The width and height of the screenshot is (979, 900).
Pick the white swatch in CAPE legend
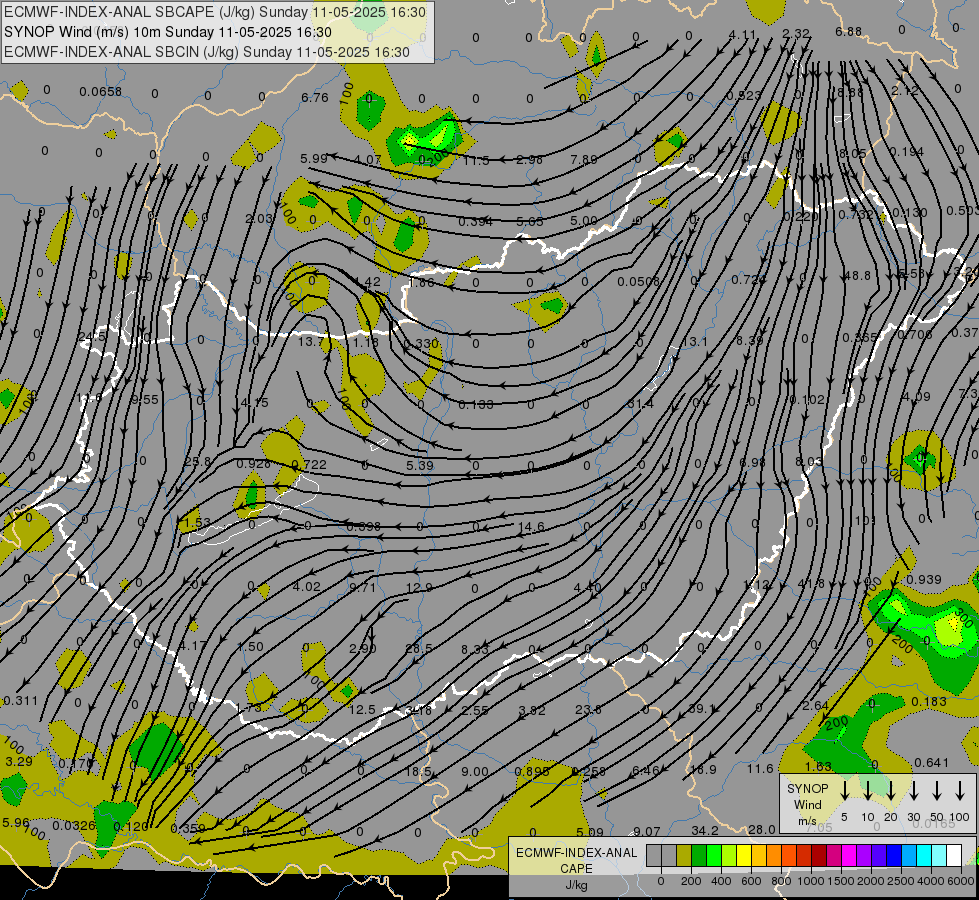[953, 856]
